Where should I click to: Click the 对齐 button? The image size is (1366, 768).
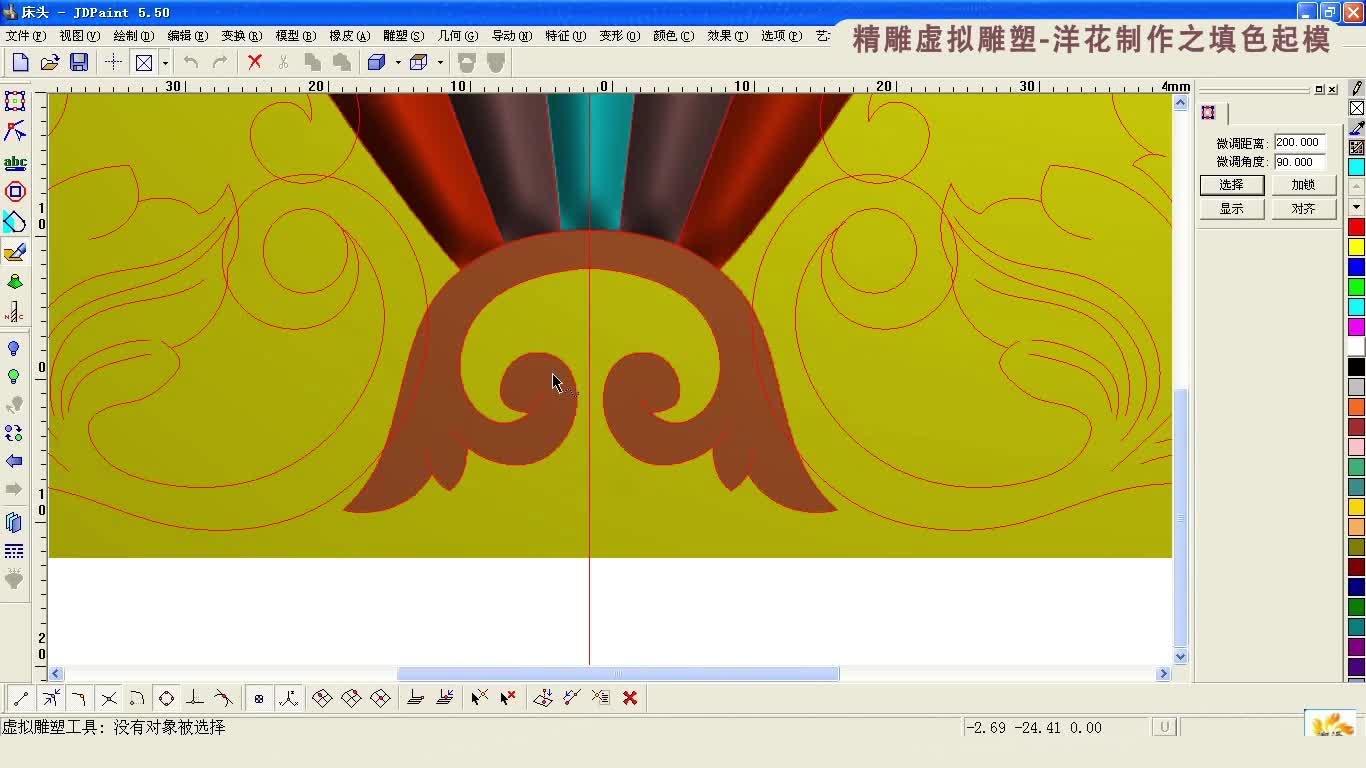[1303, 209]
